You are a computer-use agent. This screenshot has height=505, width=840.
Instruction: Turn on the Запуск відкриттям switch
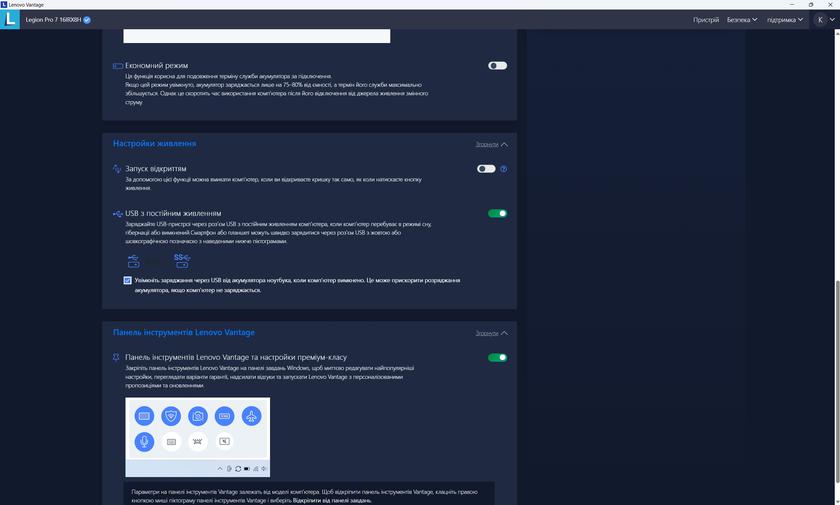tap(486, 169)
